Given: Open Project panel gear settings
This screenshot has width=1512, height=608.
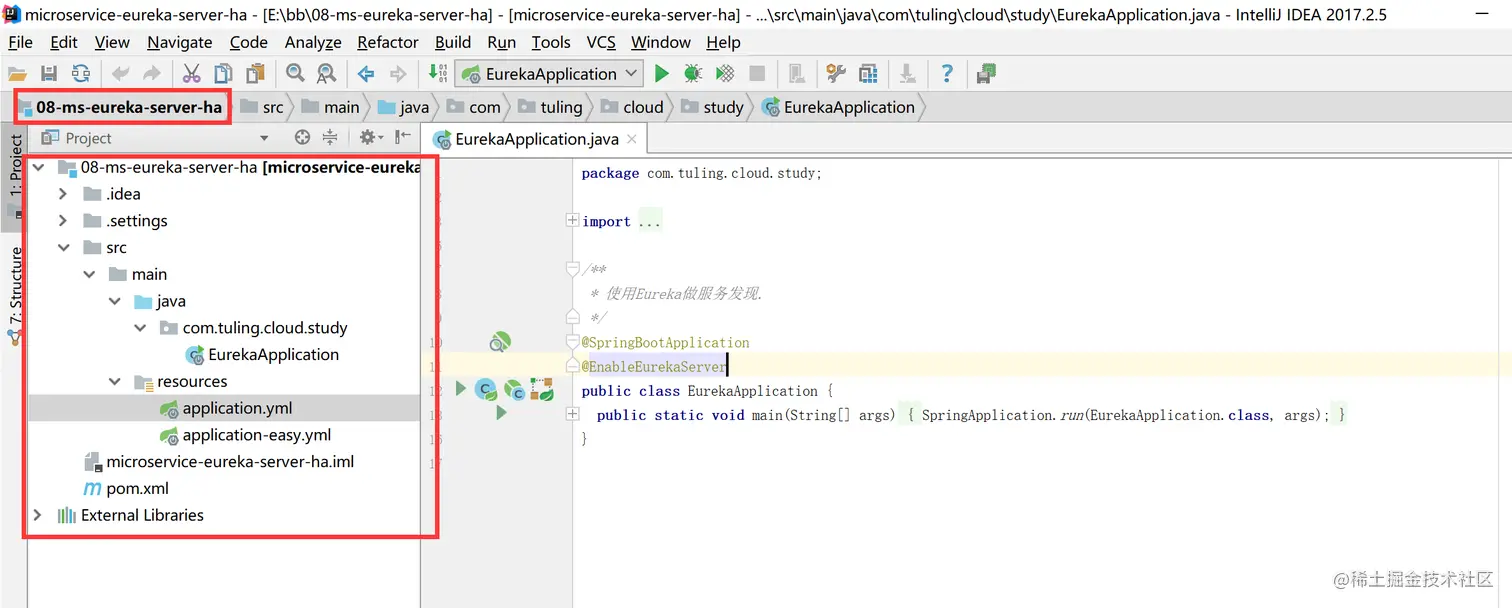Looking at the screenshot, I should tap(370, 138).
